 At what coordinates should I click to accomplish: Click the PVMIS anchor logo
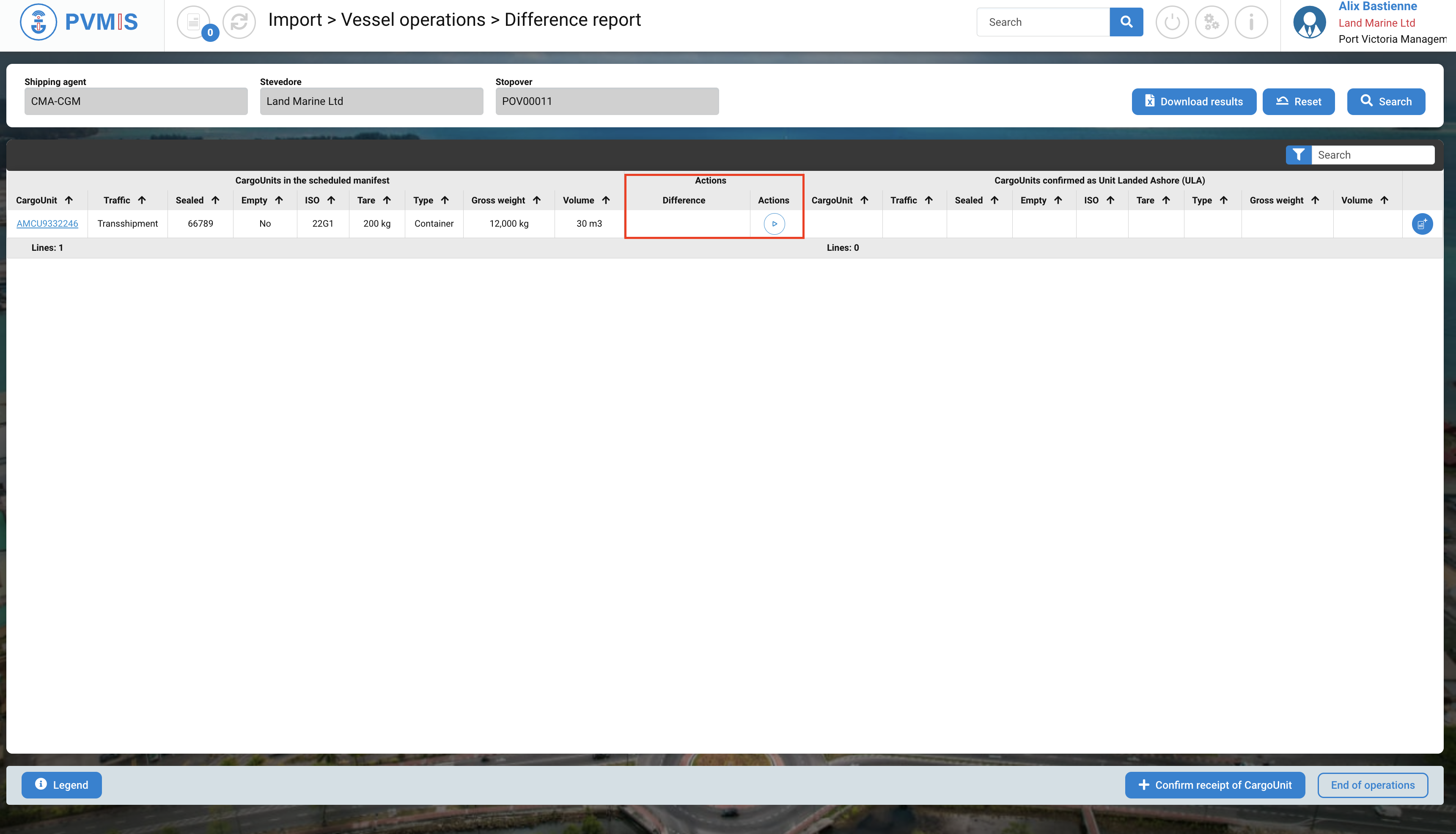(x=38, y=22)
